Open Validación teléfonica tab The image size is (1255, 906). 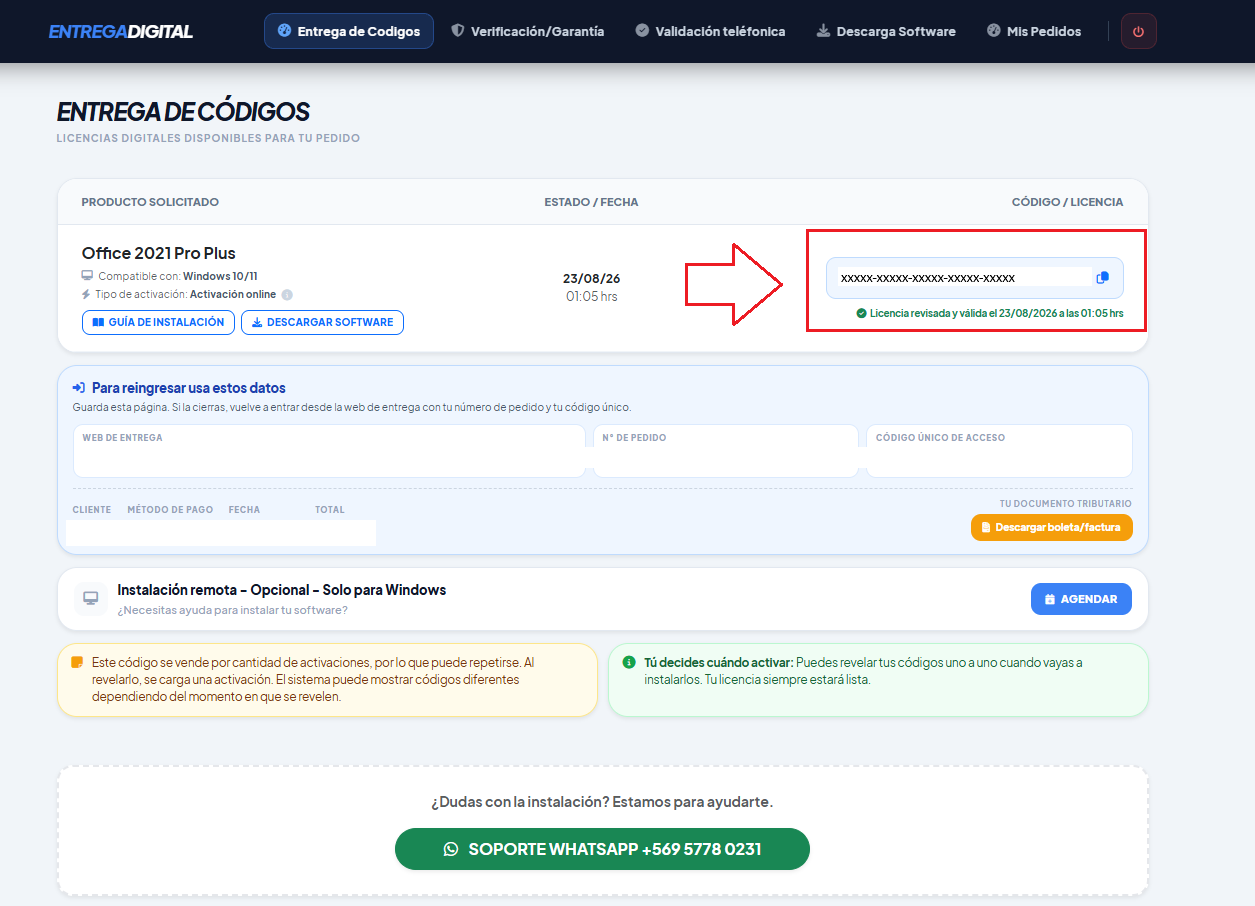coord(710,31)
